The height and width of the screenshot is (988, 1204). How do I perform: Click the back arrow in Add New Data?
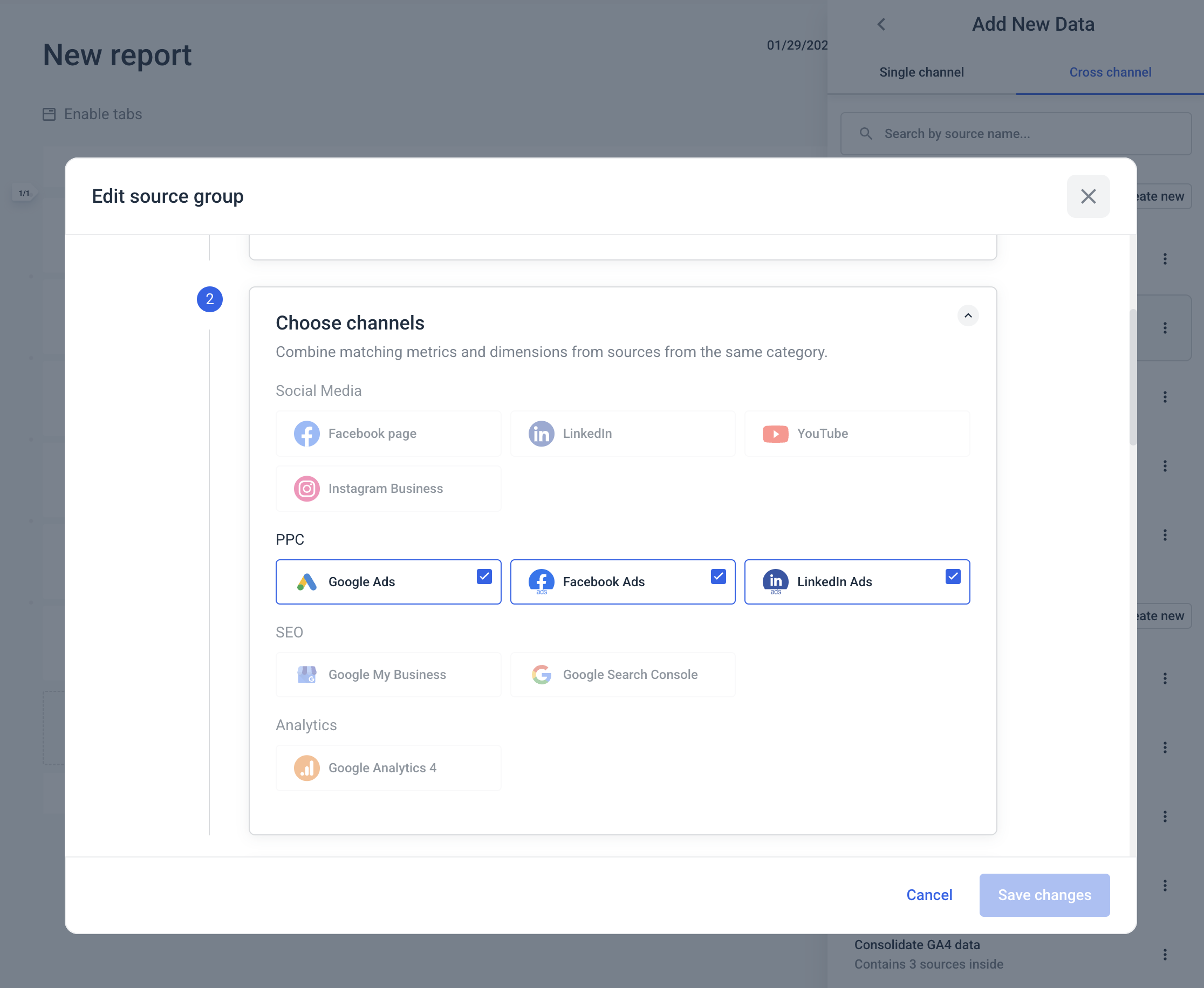[881, 24]
